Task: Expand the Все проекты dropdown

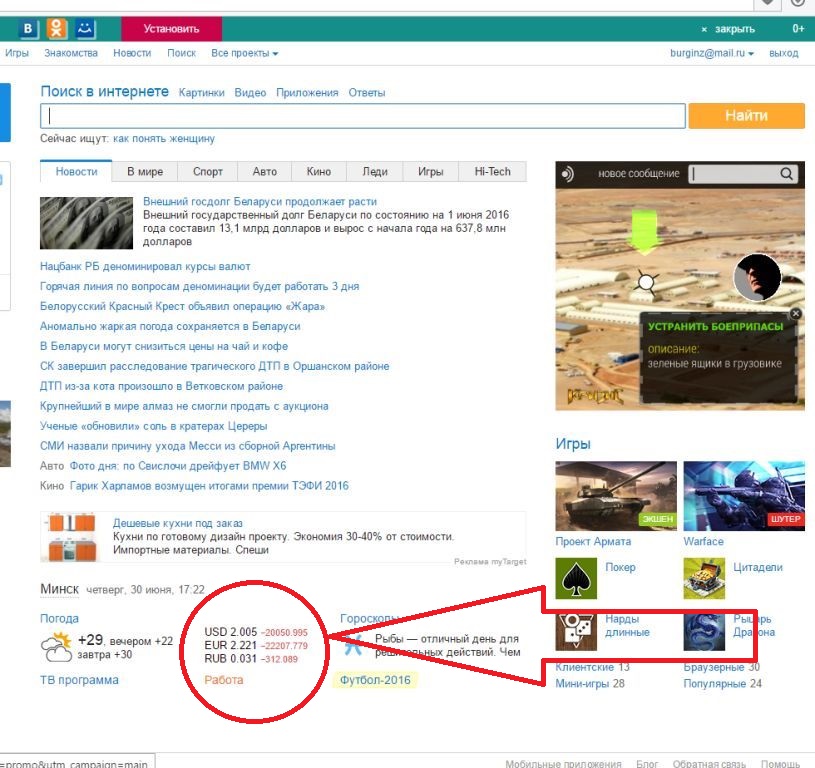Action: pyautogui.click(x=244, y=53)
